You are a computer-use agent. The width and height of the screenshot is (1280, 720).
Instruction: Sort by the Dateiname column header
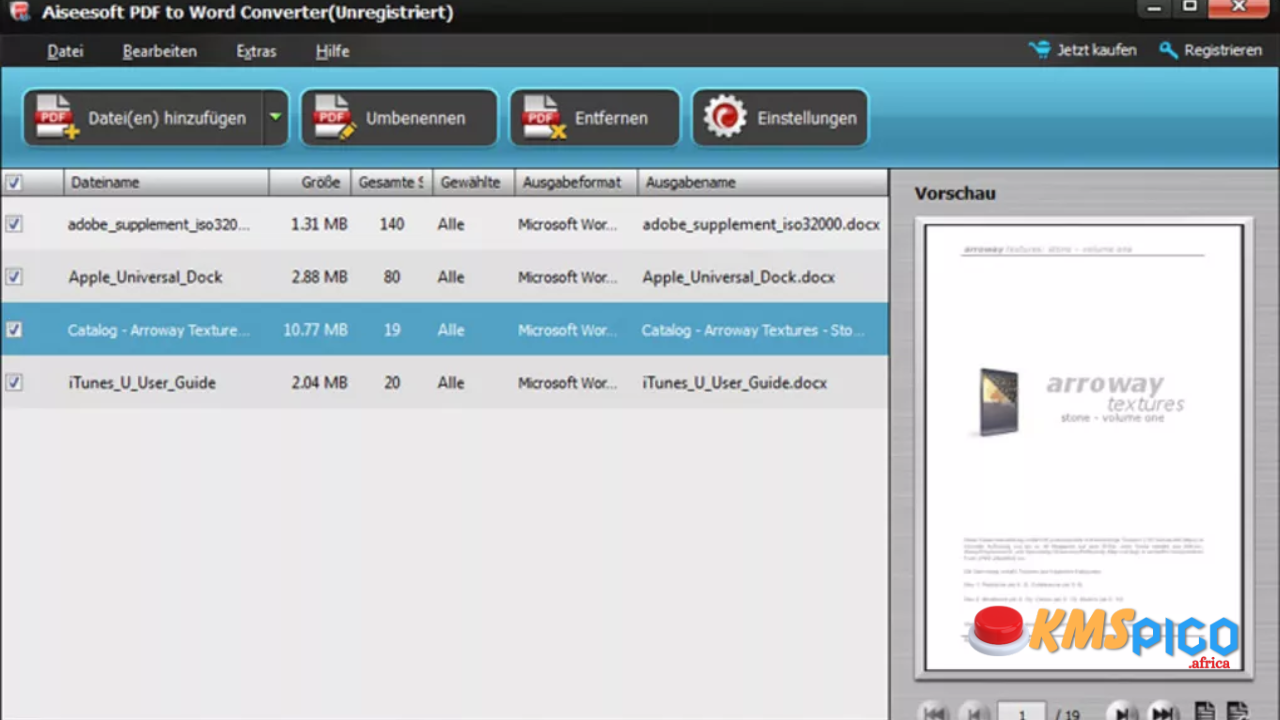pos(166,182)
